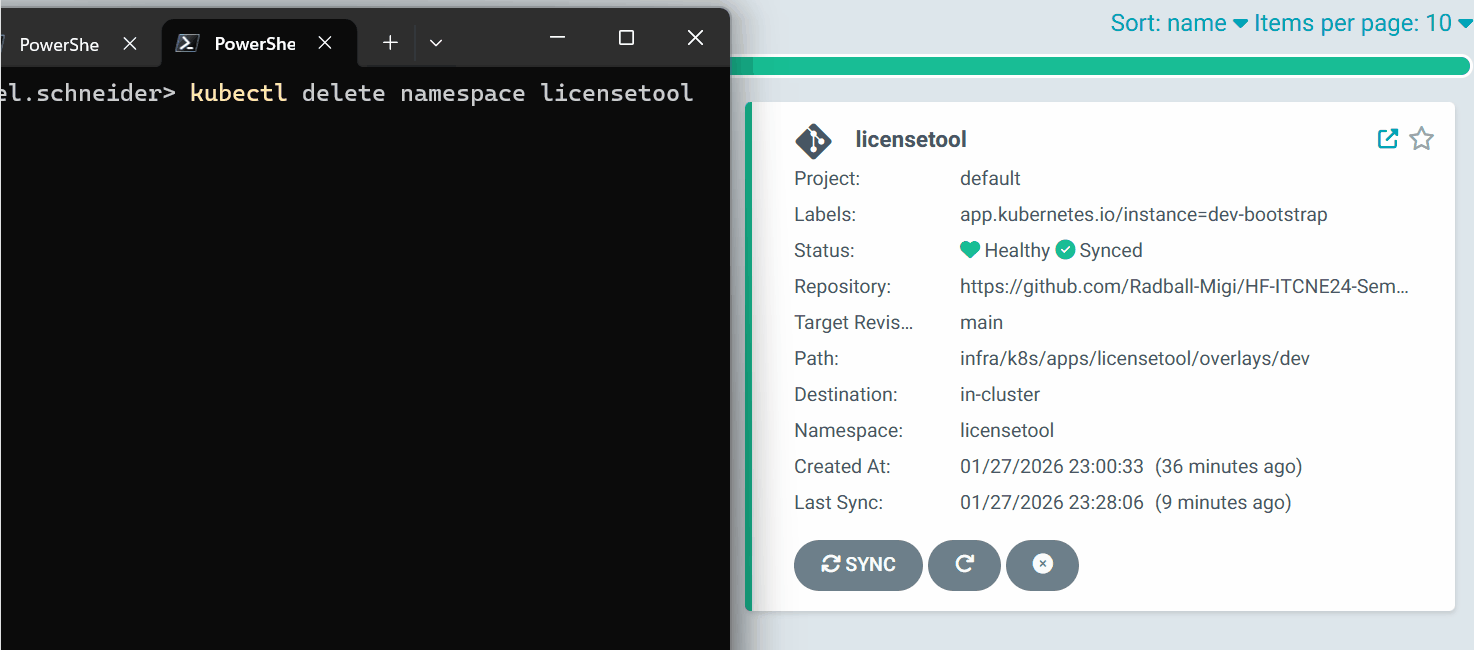Image resolution: width=1474 pixels, height=650 pixels.
Task: Close the active PowerShell tab
Action: [324, 42]
